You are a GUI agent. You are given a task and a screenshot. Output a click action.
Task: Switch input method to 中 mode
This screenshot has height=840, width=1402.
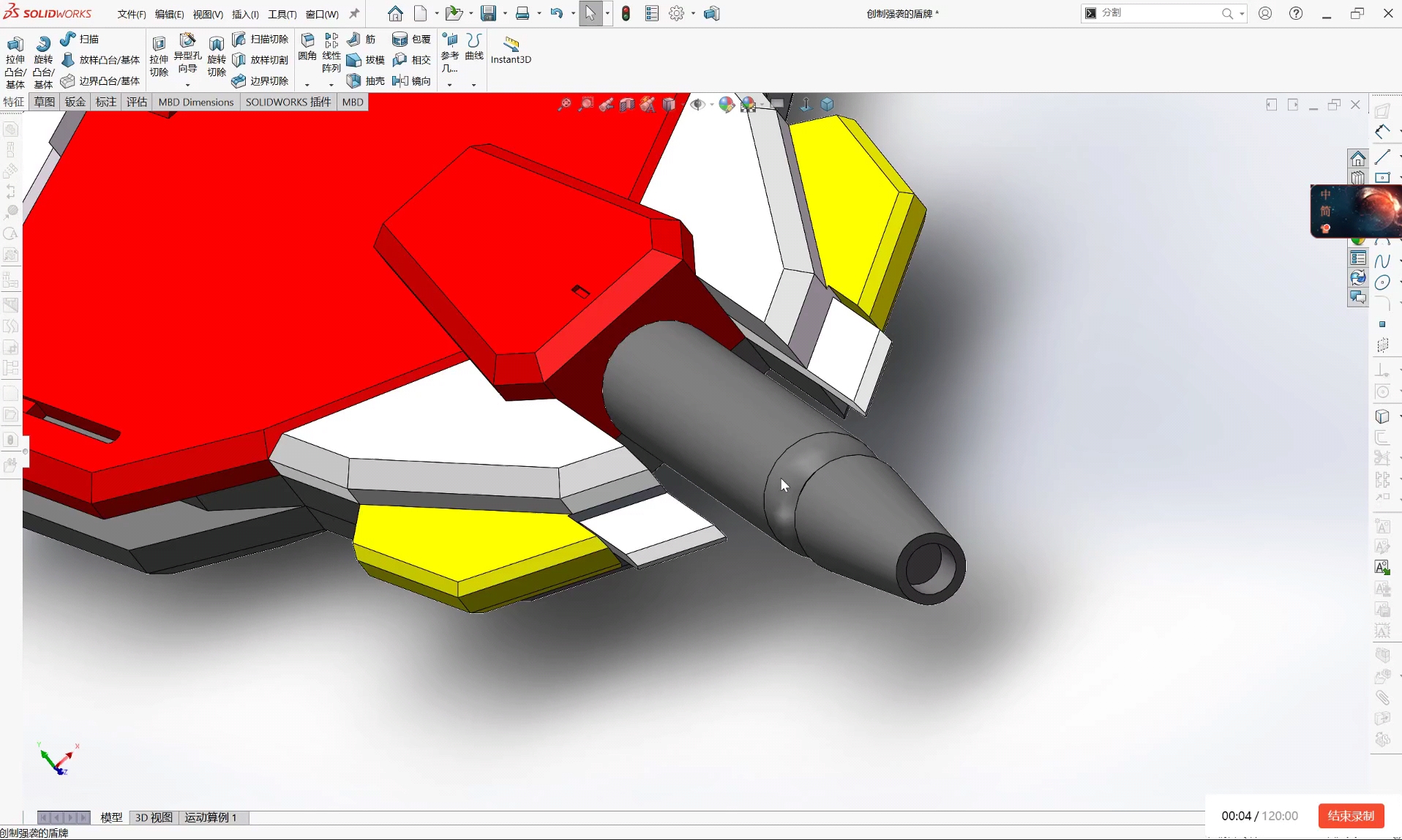(x=1325, y=195)
